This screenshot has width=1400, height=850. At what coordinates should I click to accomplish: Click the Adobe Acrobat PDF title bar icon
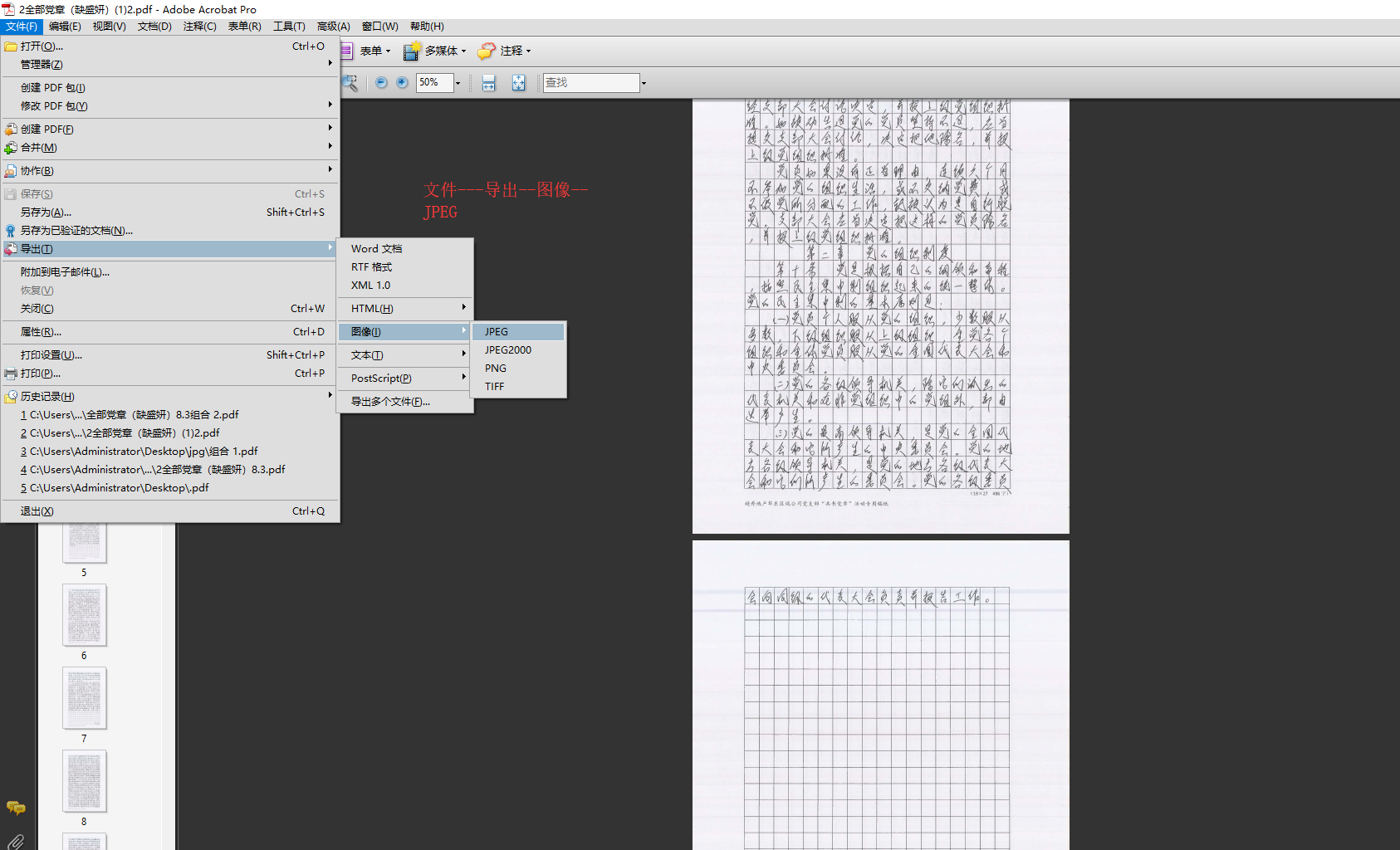pos(8,9)
